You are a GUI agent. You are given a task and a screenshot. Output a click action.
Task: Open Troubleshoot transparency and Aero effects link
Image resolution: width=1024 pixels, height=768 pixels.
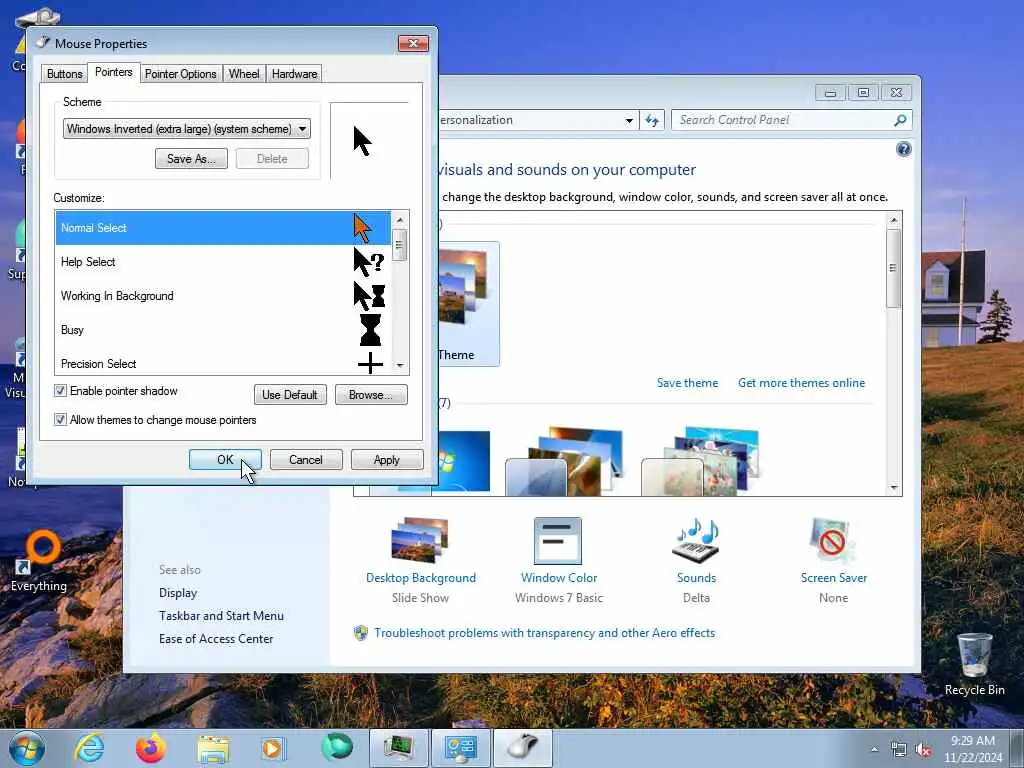click(544, 633)
